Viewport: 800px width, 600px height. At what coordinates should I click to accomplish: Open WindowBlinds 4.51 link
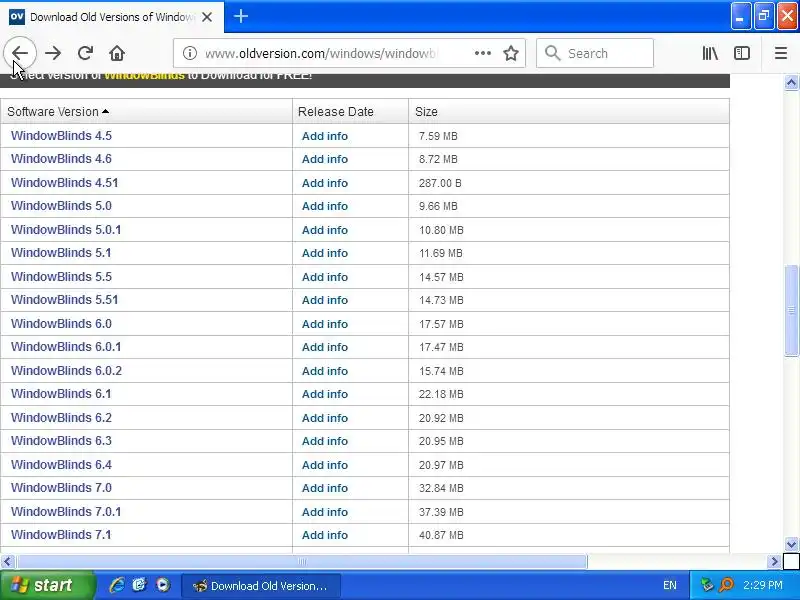point(64,183)
